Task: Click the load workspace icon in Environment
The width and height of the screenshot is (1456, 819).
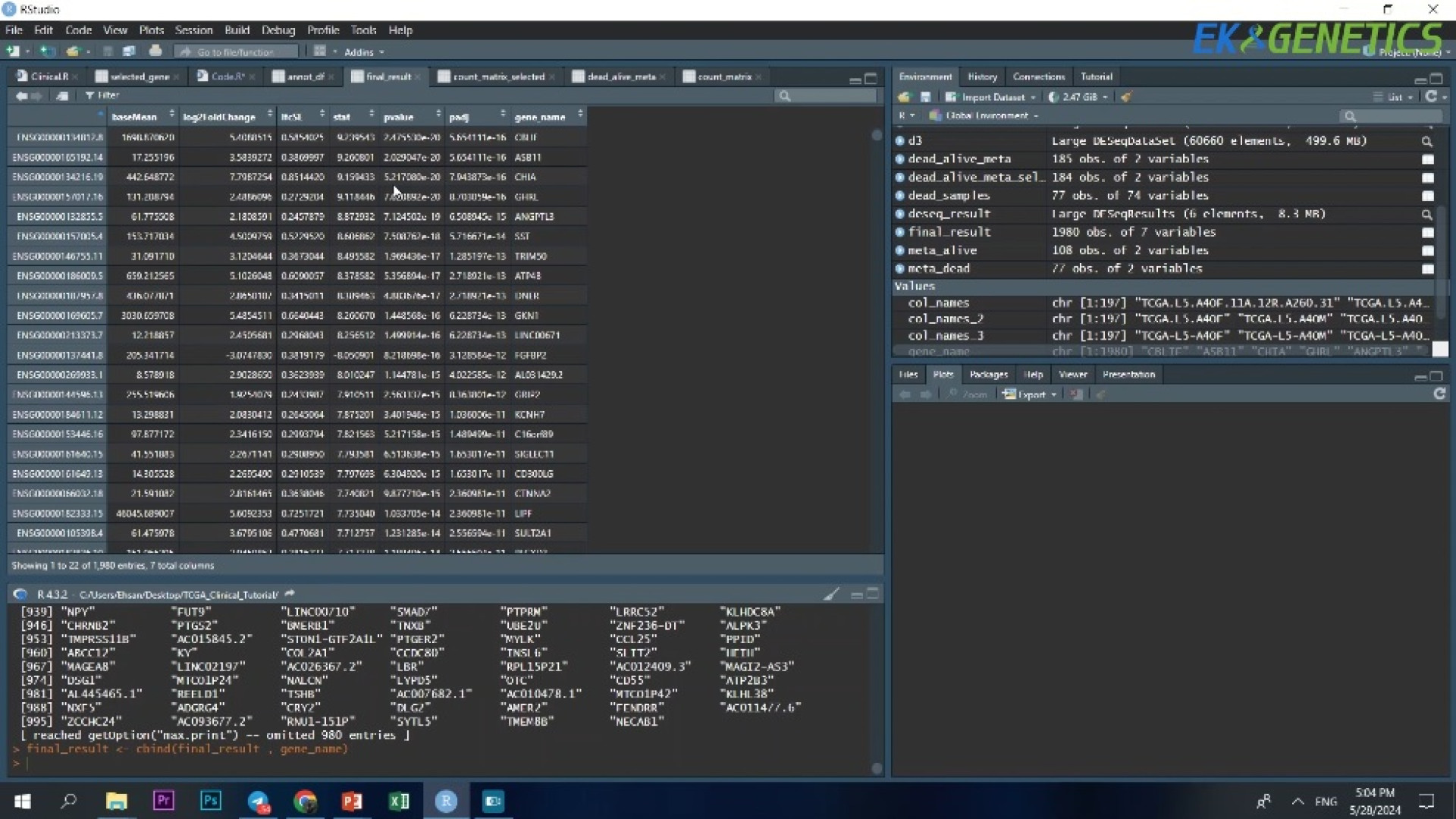Action: pyautogui.click(x=904, y=97)
